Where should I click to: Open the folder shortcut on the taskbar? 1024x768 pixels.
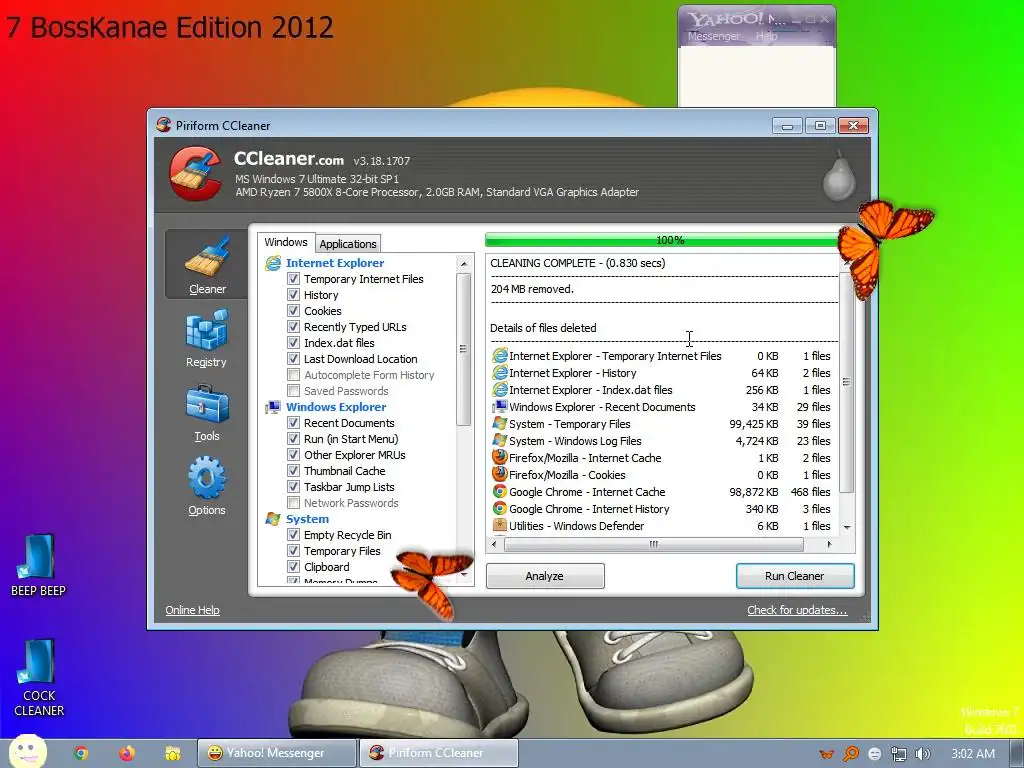point(172,753)
